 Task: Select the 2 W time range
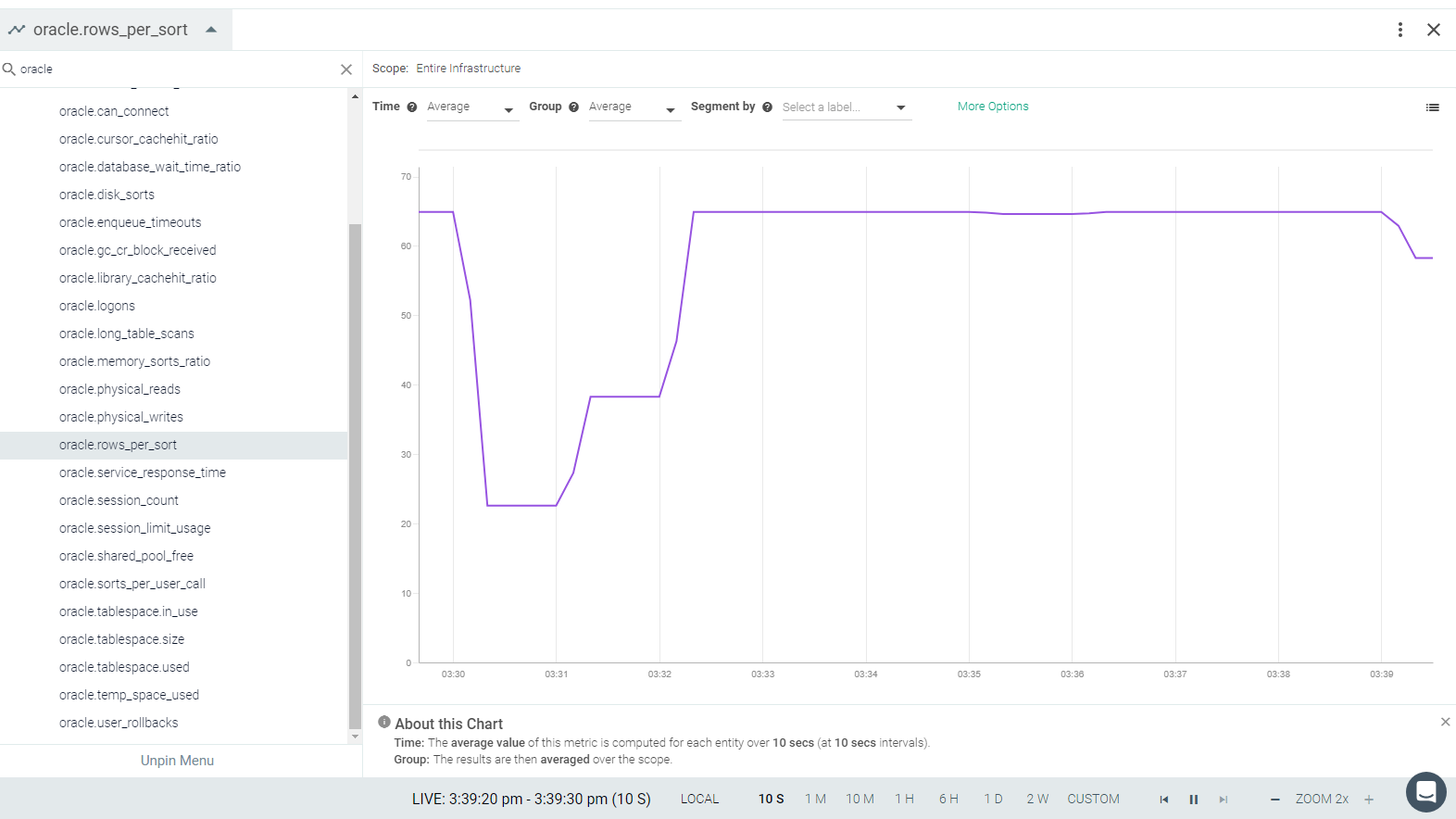(1037, 799)
